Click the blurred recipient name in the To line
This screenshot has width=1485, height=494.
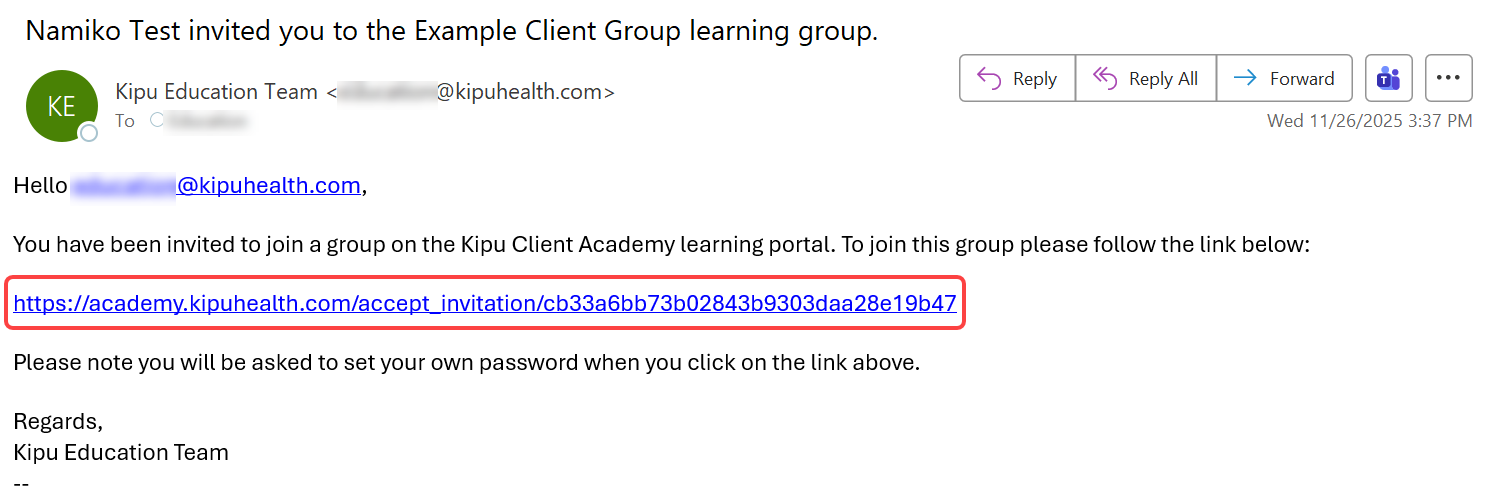pos(208,121)
